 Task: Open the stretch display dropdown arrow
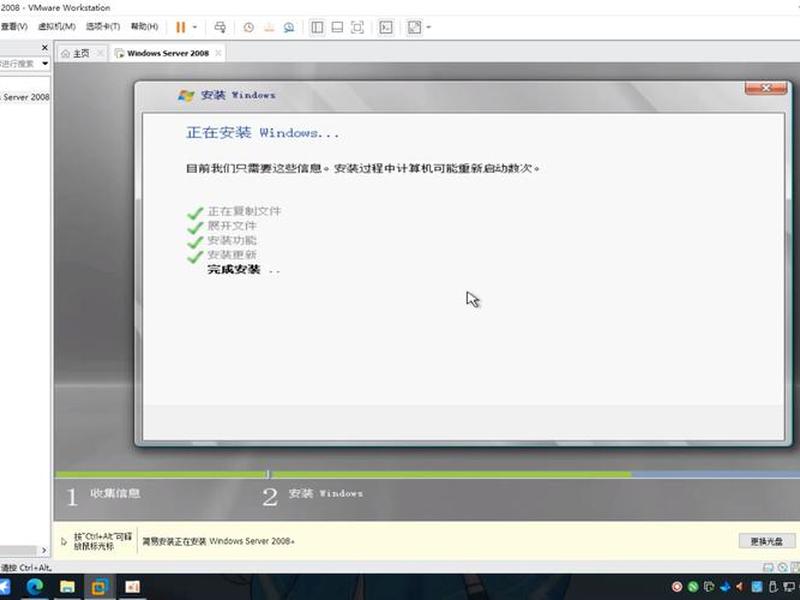tap(429, 27)
